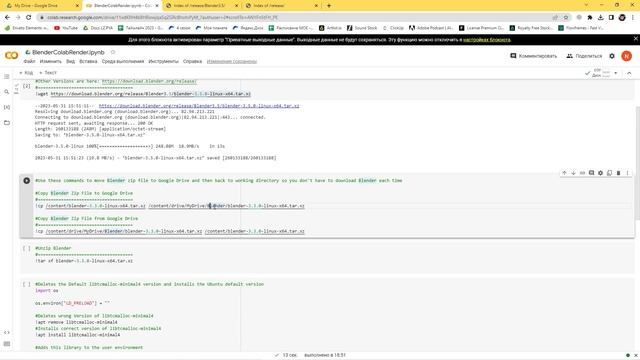Viewport: 640px width, 360px height.
Task: Mirror cell in tab icon
Action: (x=609, y=173)
